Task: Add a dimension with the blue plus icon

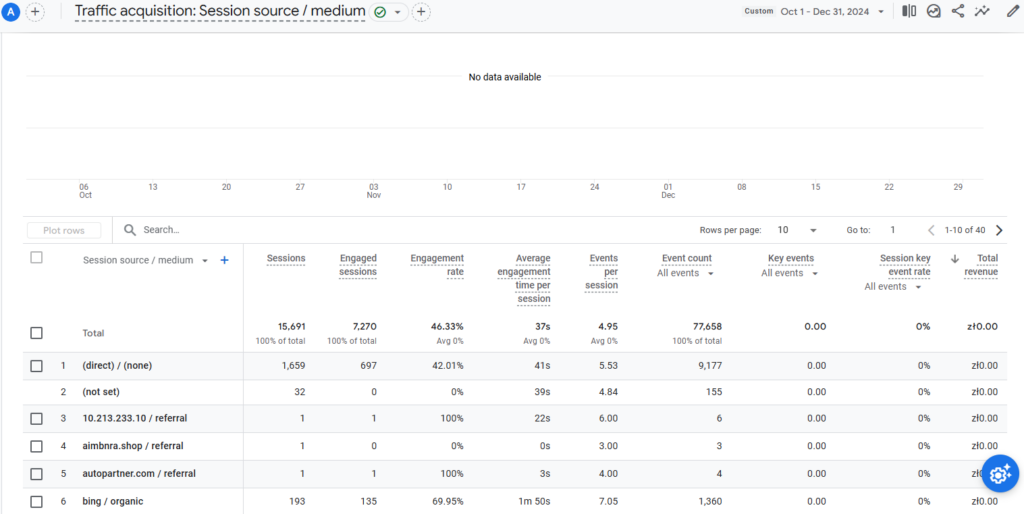Action: click(x=224, y=260)
